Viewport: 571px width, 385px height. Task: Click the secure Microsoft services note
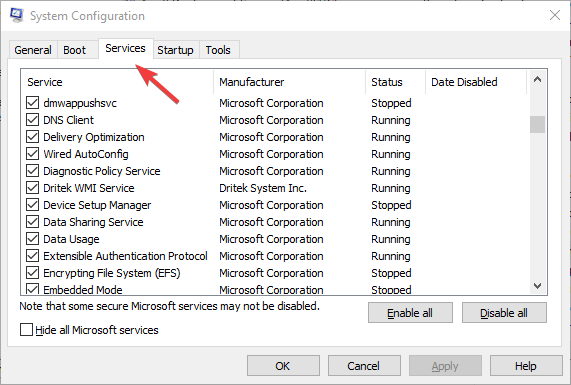tap(169, 306)
